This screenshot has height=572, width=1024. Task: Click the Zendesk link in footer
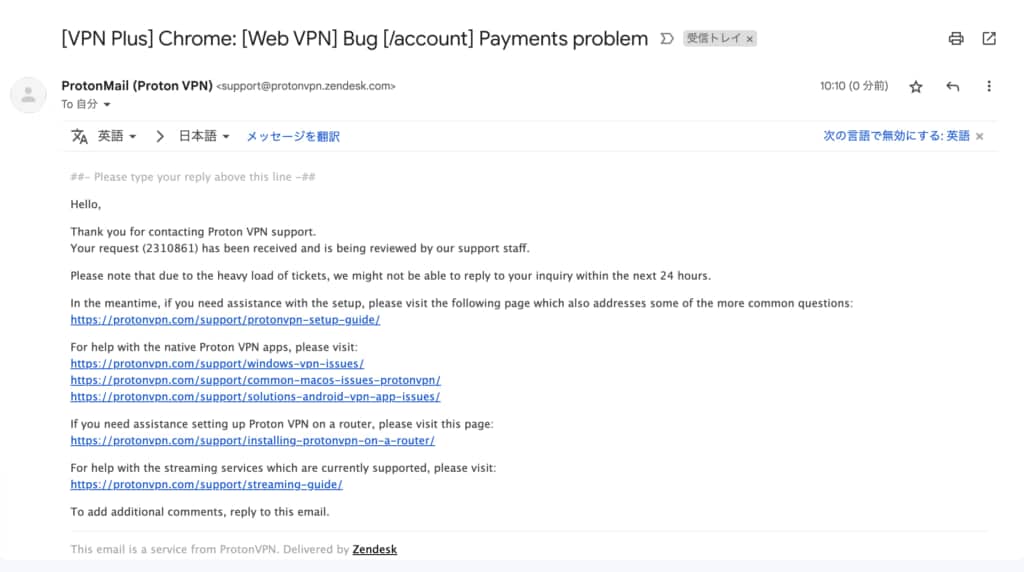coord(374,549)
